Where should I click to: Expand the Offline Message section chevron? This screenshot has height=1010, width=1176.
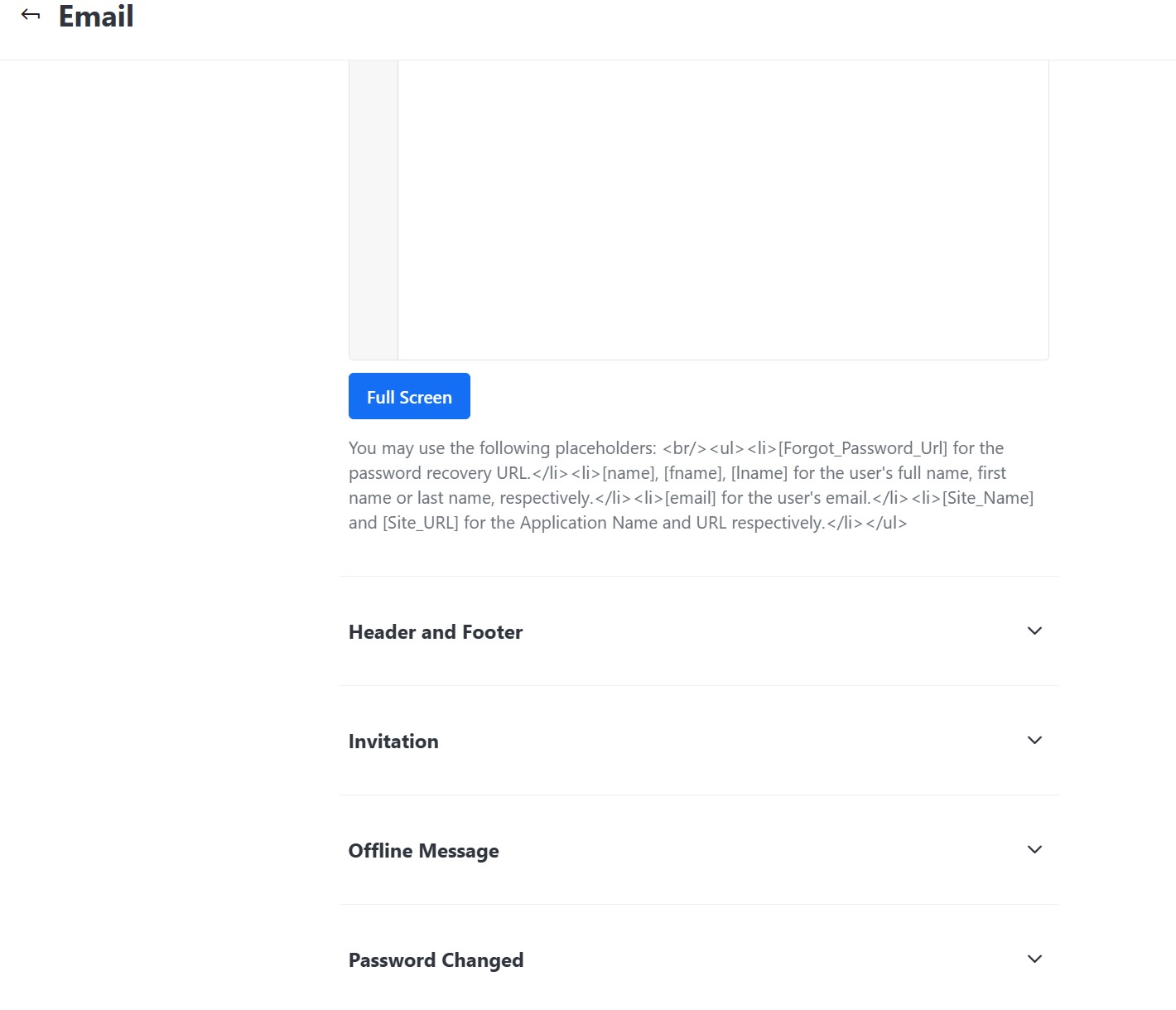pos(1034,849)
